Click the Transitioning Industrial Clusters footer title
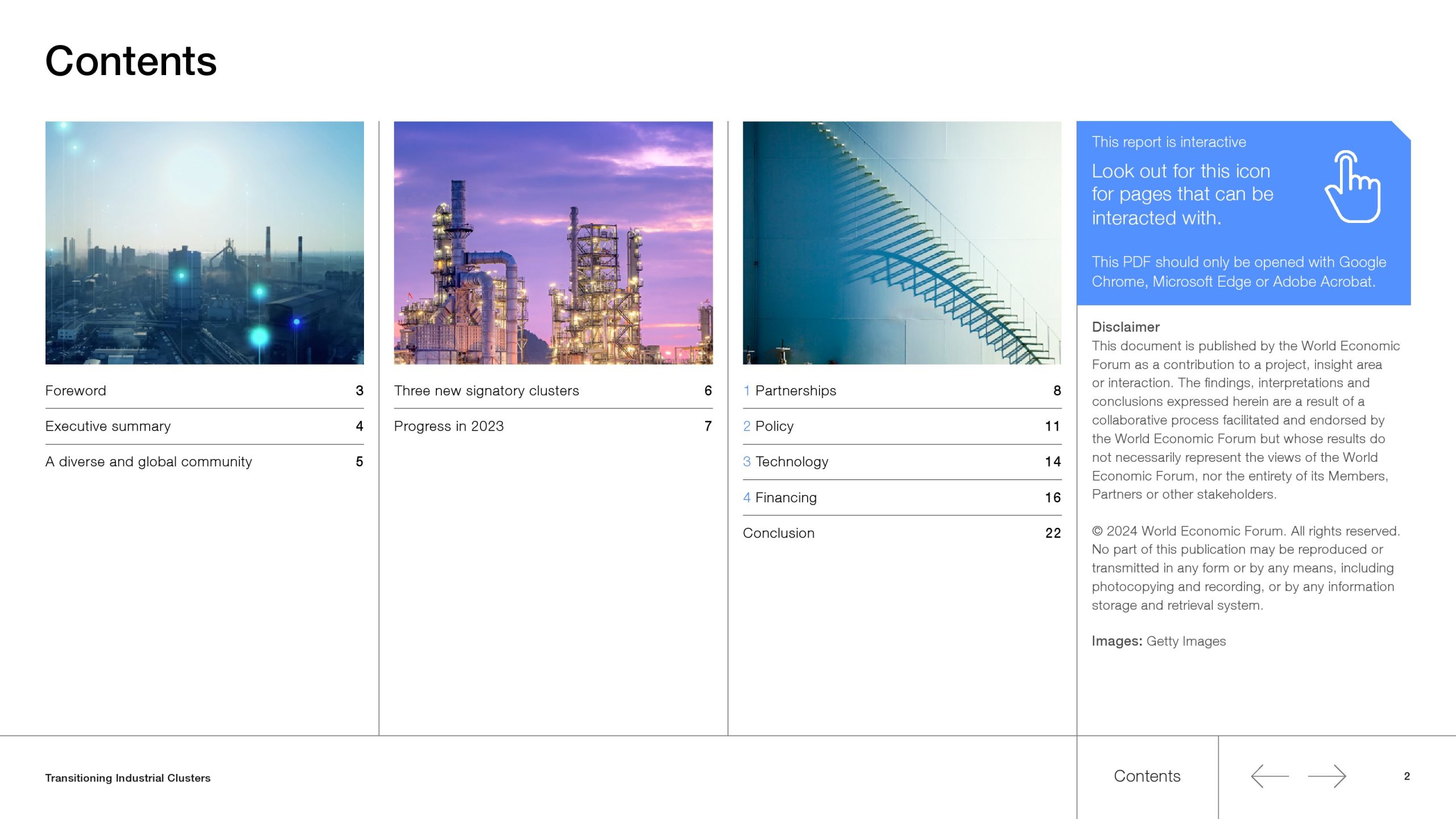The width and height of the screenshot is (1456, 819). 128,778
